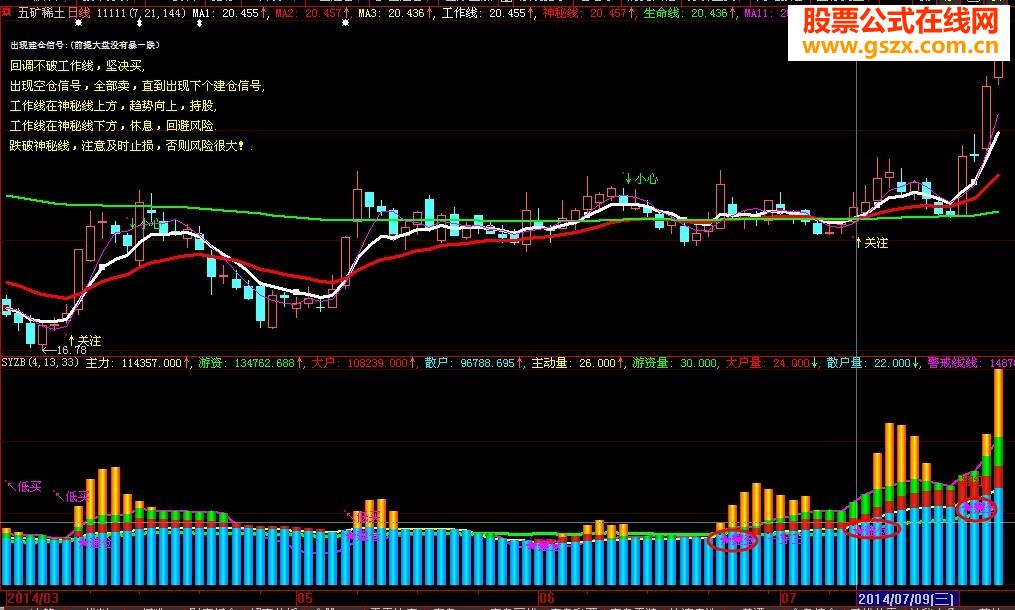Click the 大户量: 24.000 value

(770, 363)
